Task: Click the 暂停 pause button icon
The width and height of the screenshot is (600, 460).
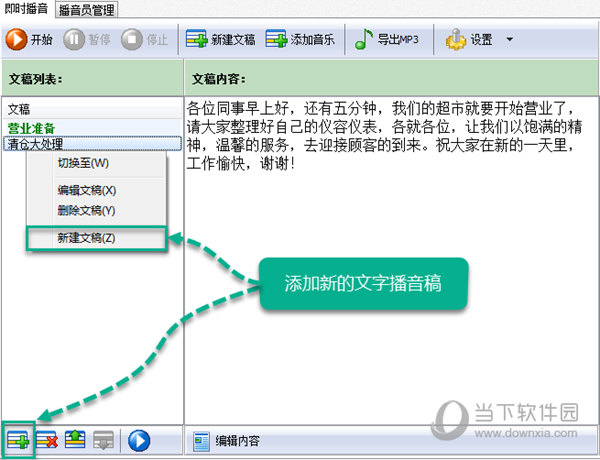Action: tap(73, 39)
